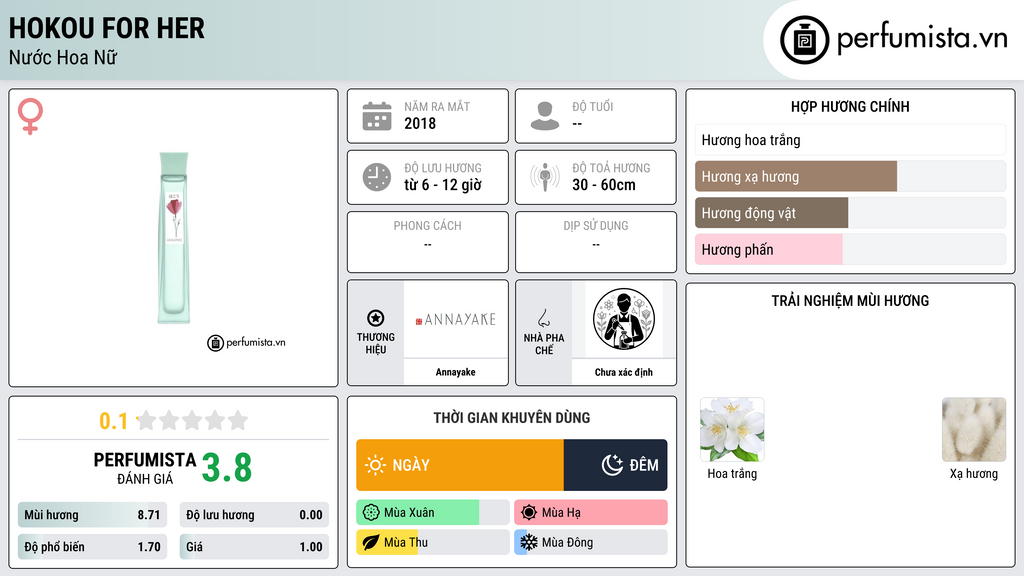Image resolution: width=1024 pixels, height=576 pixels.
Task: Click the Annayake brand logo
Action: coord(455,319)
